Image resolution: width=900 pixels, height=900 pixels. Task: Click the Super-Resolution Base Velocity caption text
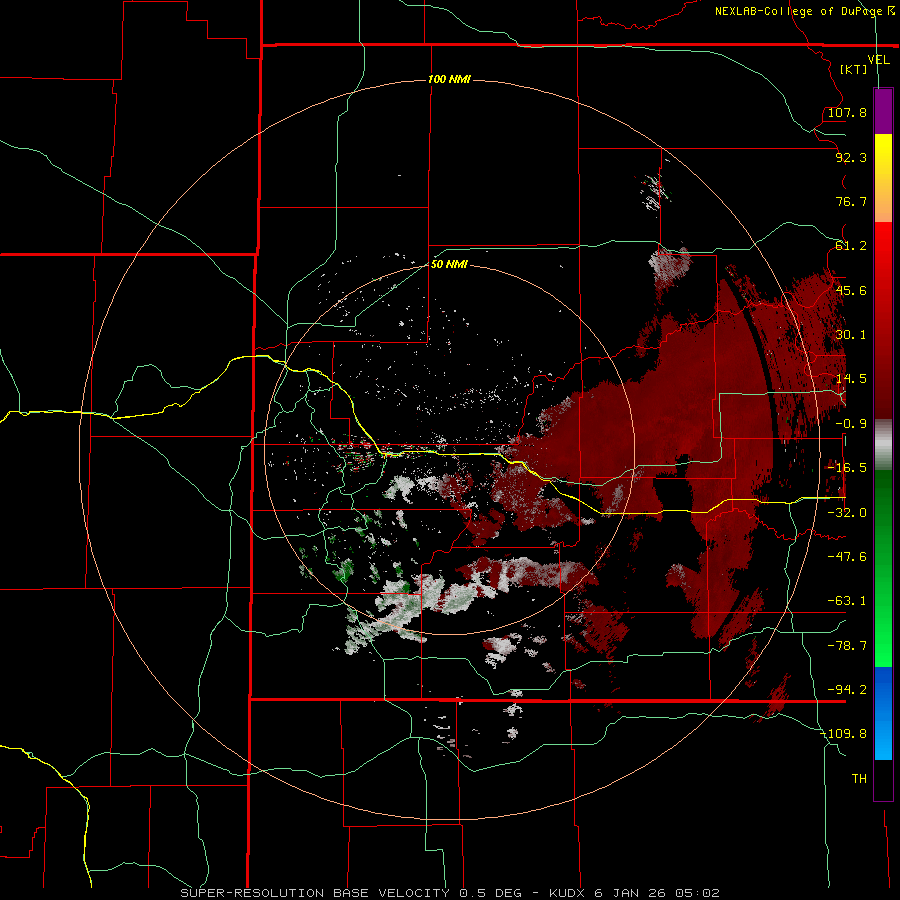point(449,893)
